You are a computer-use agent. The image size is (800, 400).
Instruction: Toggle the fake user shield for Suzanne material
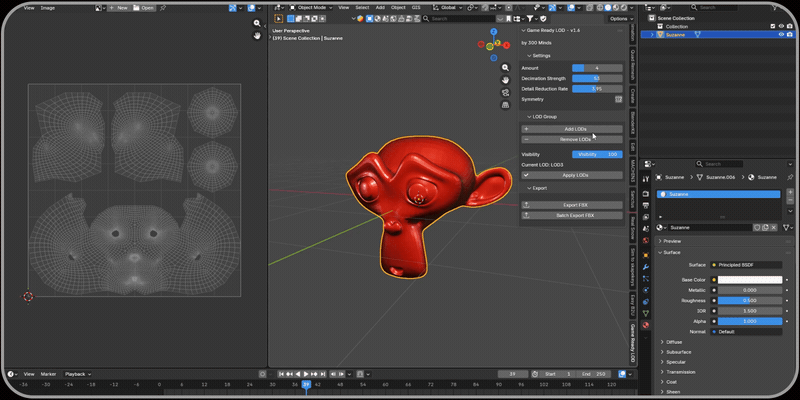click(757, 228)
